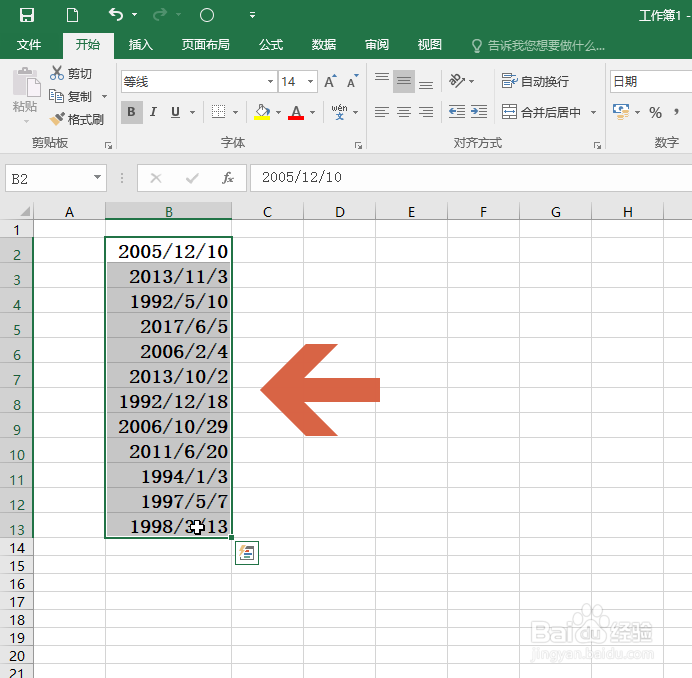The width and height of the screenshot is (692, 678).
Task: Switch to the 数据 tab
Action: pos(324,45)
